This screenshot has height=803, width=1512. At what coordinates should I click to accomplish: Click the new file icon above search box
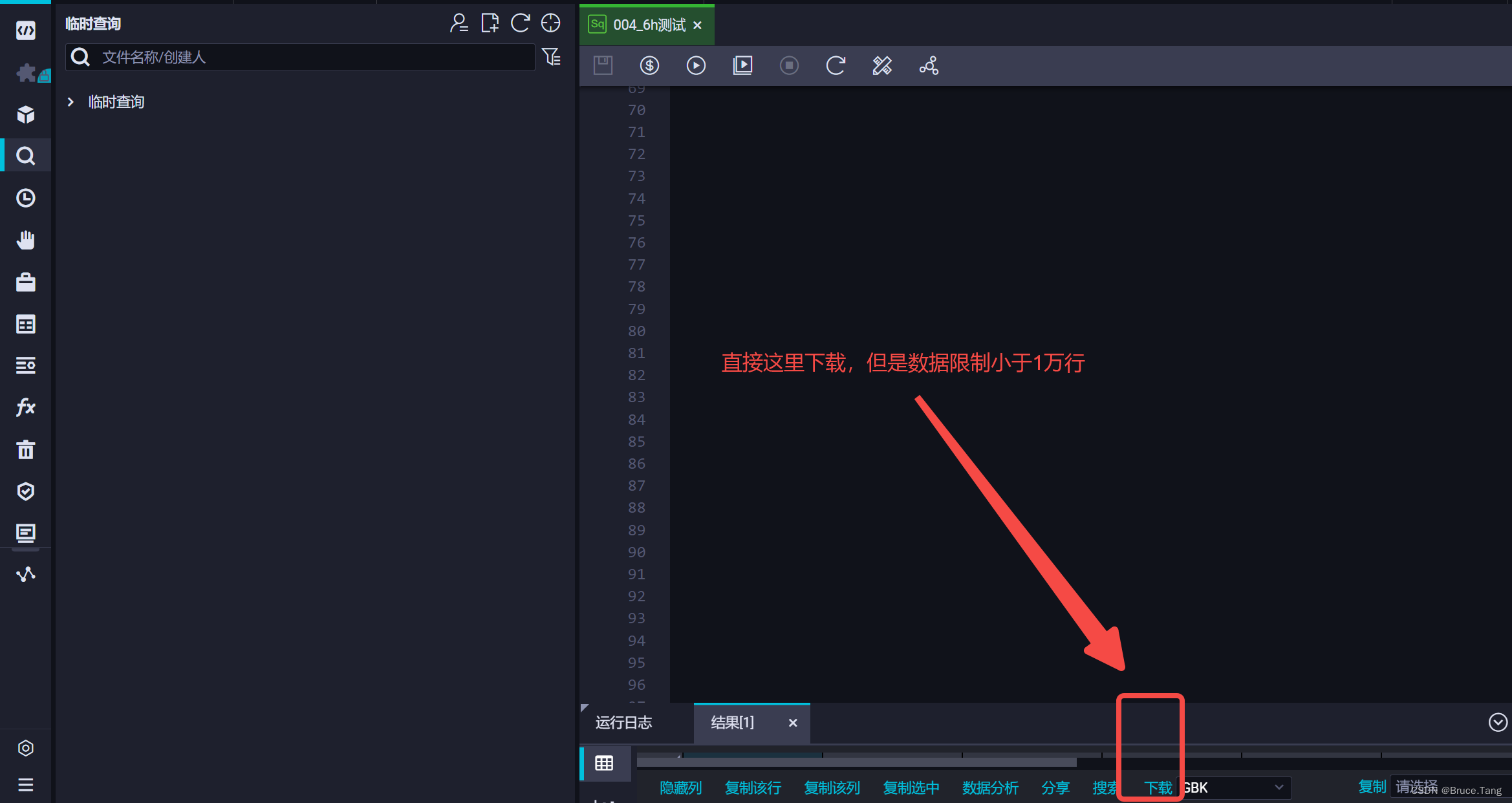pyautogui.click(x=490, y=23)
